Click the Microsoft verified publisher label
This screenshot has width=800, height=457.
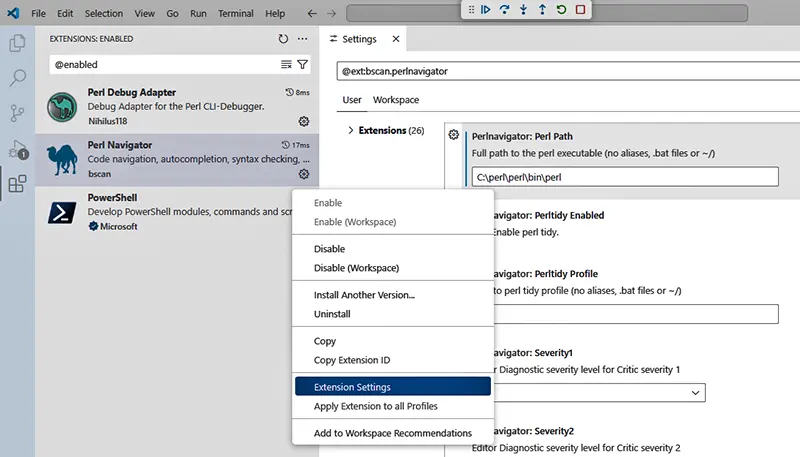click(113, 226)
